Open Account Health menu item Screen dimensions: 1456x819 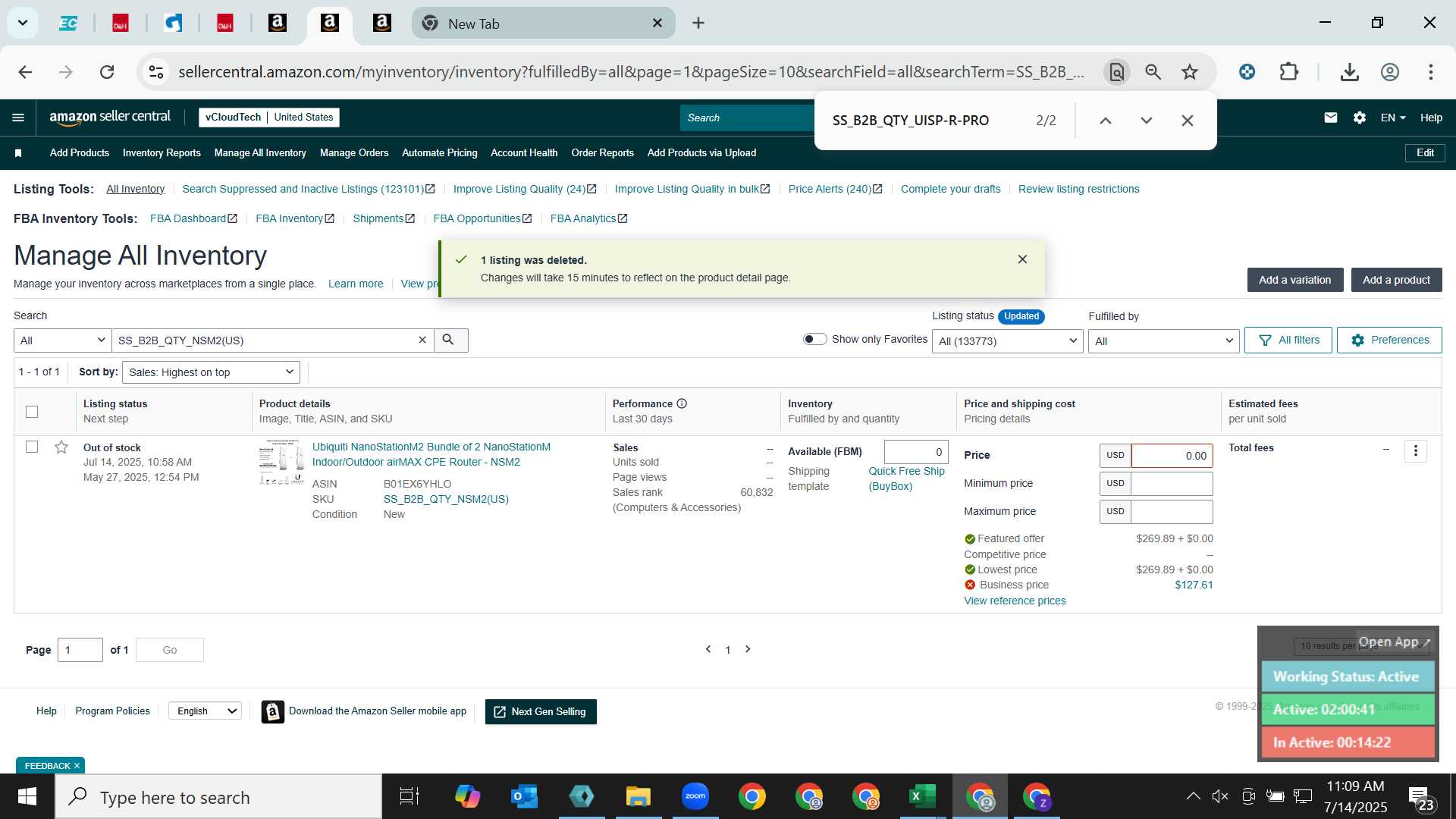point(524,153)
